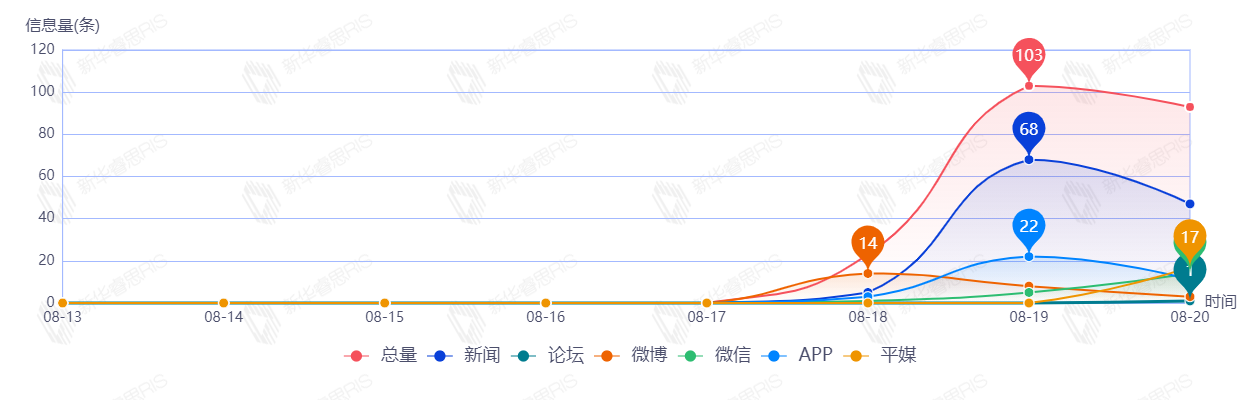The image size is (1260, 400).
Task: Toggle the 平媒 legend entry
Action: 881,355
